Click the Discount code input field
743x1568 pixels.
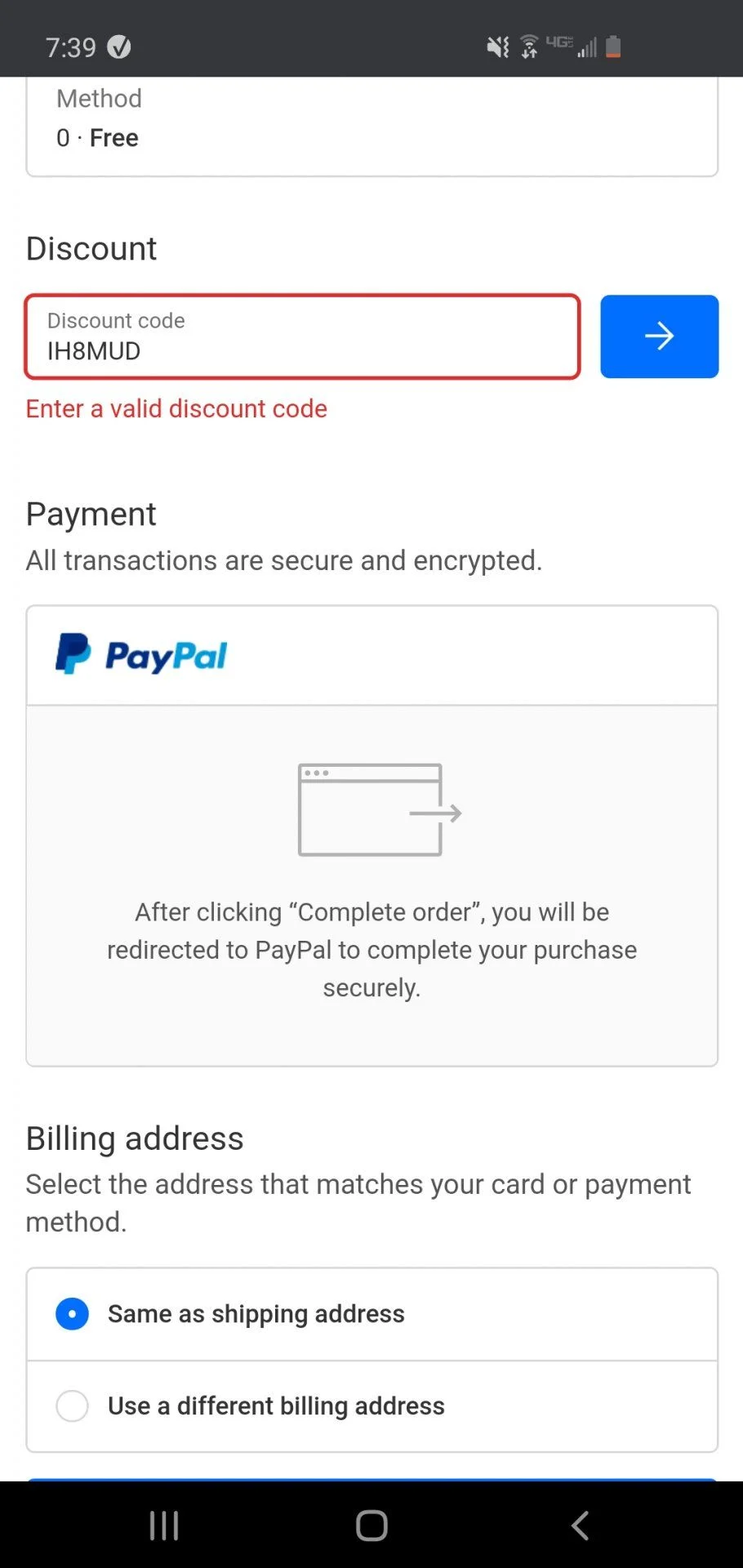302,336
